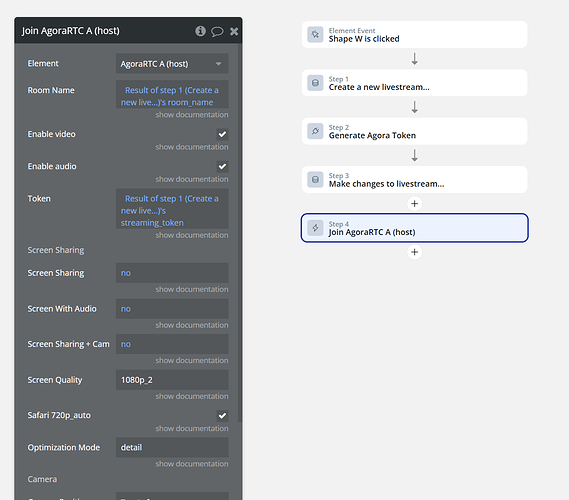569x500 pixels.
Task: Click the Screen Quality 1080p_2 field
Action: (x=172, y=380)
